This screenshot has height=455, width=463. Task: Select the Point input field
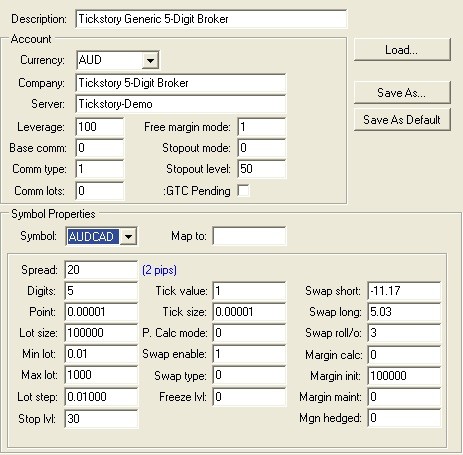click(x=101, y=312)
